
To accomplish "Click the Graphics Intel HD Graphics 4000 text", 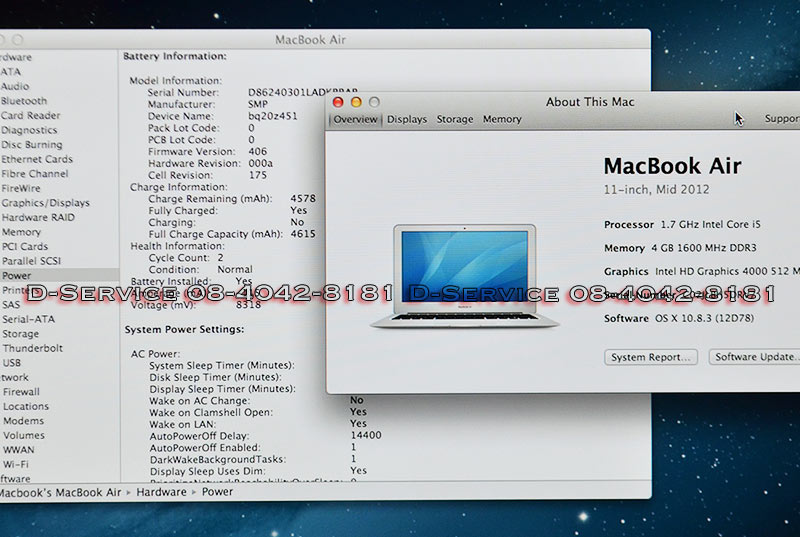I will coord(702,271).
